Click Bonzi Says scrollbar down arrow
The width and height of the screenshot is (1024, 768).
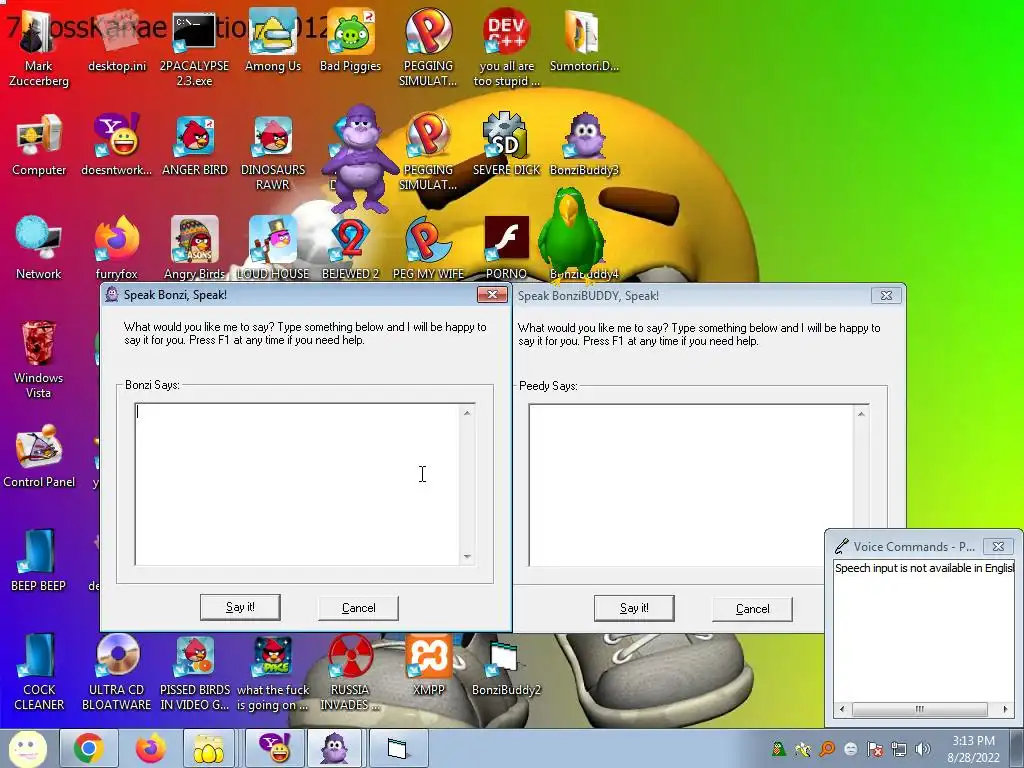click(x=467, y=556)
